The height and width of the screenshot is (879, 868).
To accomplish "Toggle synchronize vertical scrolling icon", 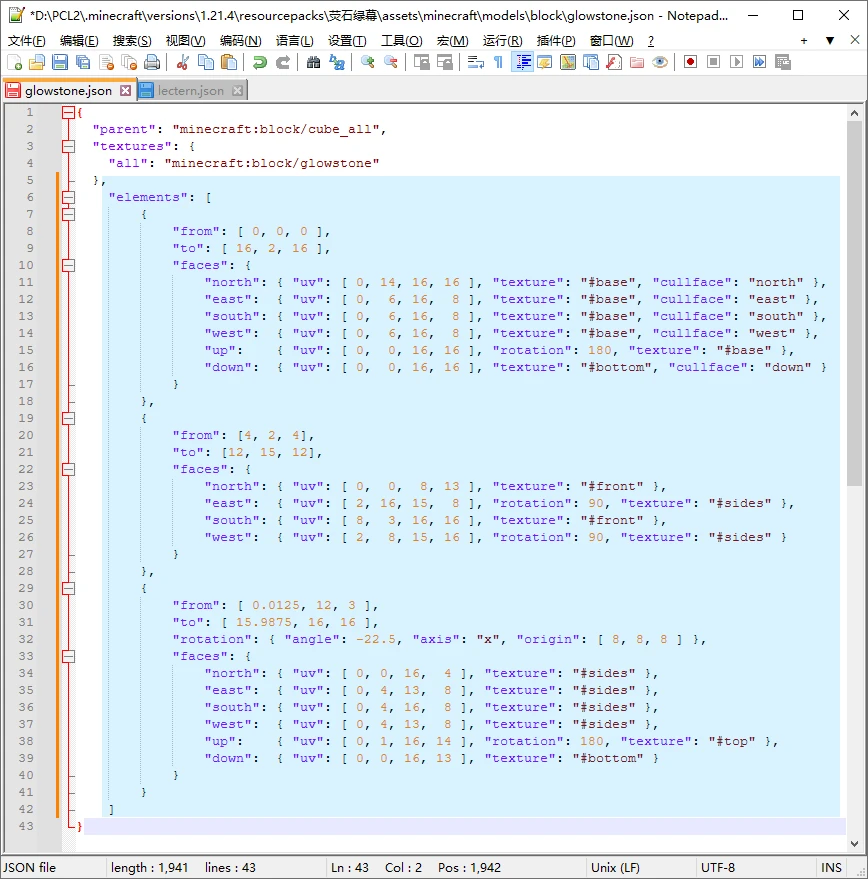I will (421, 62).
